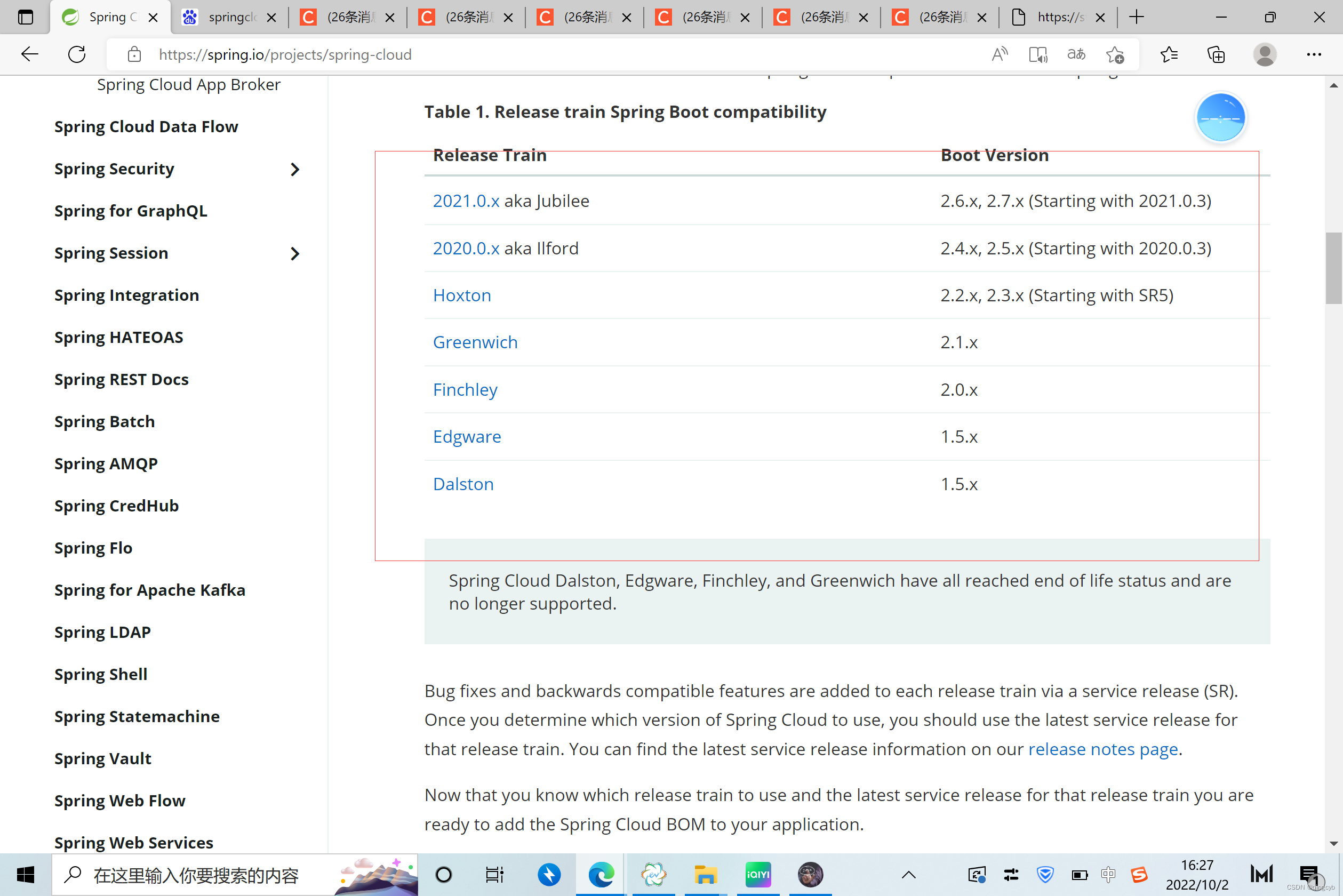The height and width of the screenshot is (896, 1343).
Task: Click the browser refresh icon
Action: 77,54
